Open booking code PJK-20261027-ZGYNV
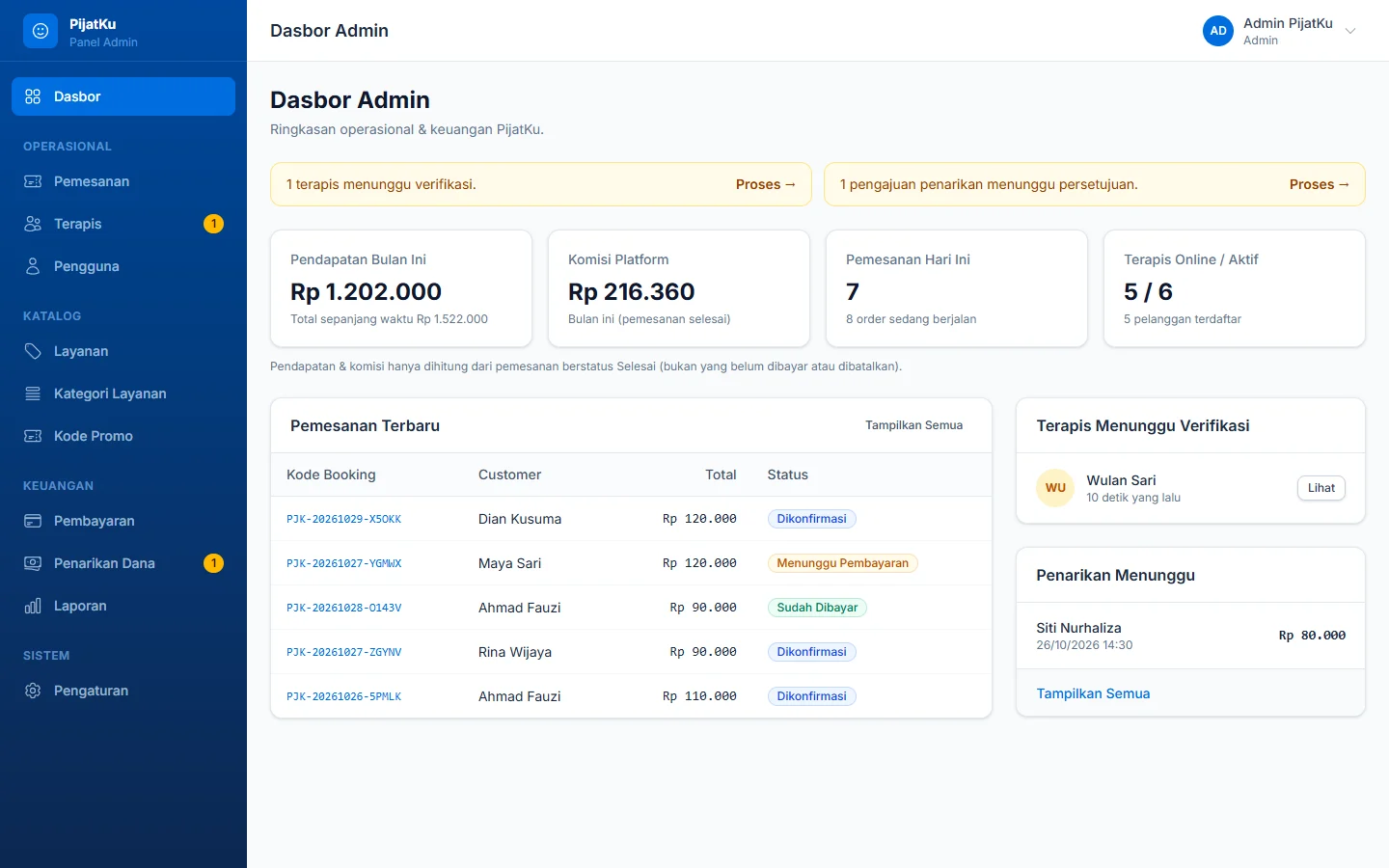The height and width of the screenshot is (868, 1389). [x=343, y=652]
